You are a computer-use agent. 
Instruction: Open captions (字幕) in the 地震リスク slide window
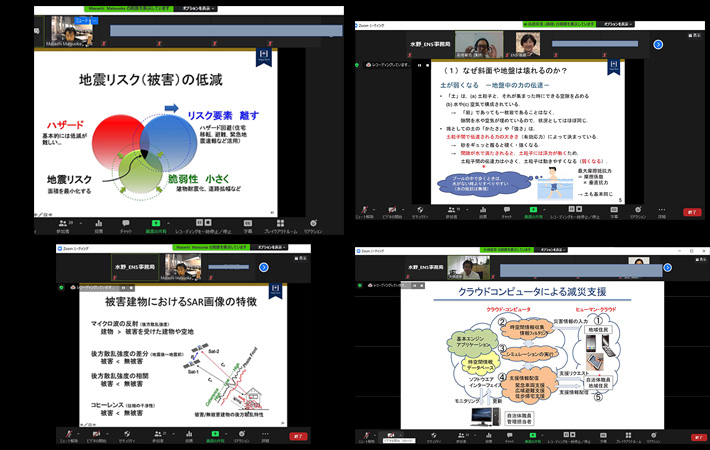pos(248,226)
